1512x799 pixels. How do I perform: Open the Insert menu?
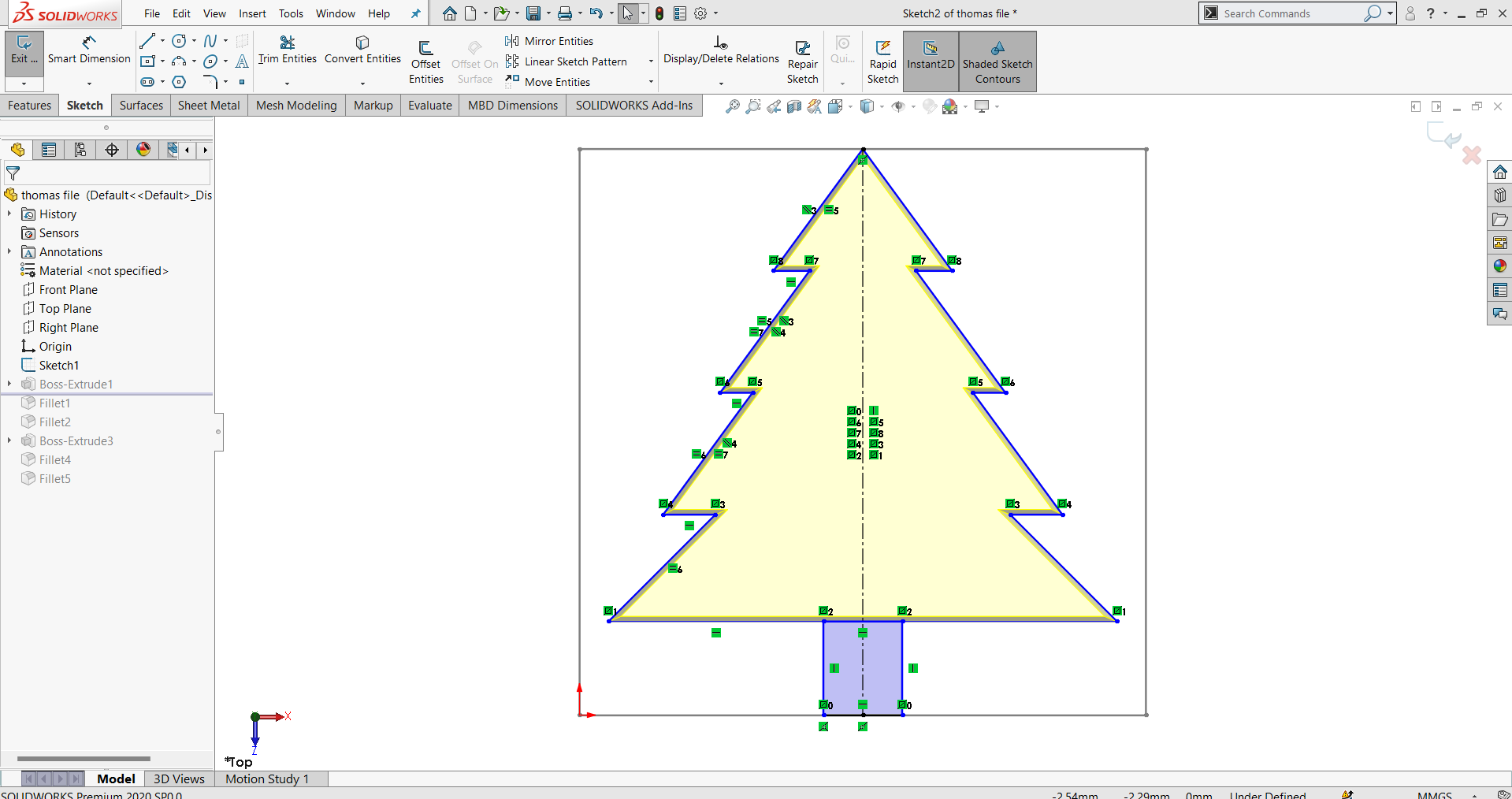click(x=253, y=13)
